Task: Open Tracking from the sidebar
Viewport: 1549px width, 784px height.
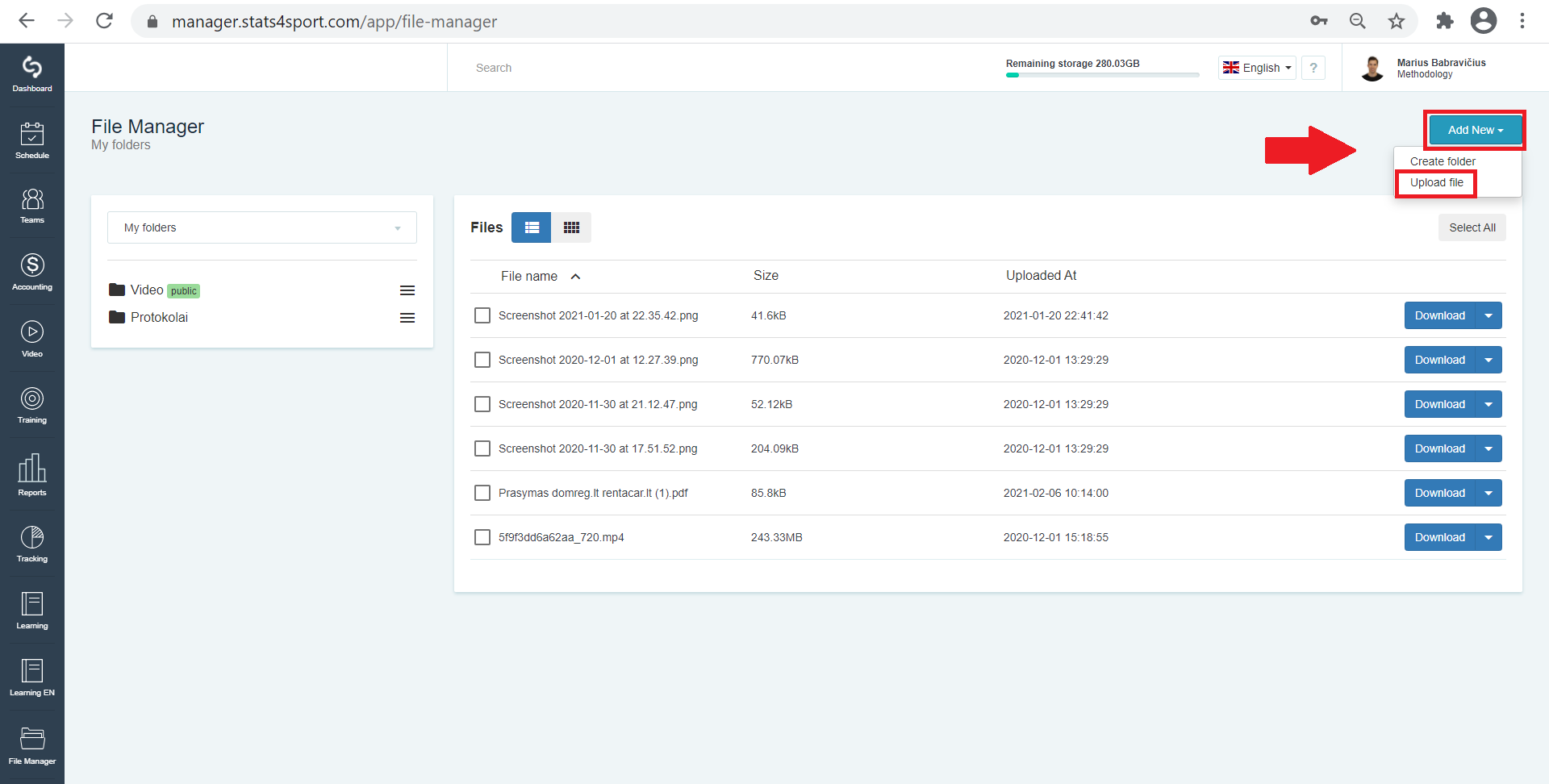Action: pyautogui.click(x=32, y=544)
